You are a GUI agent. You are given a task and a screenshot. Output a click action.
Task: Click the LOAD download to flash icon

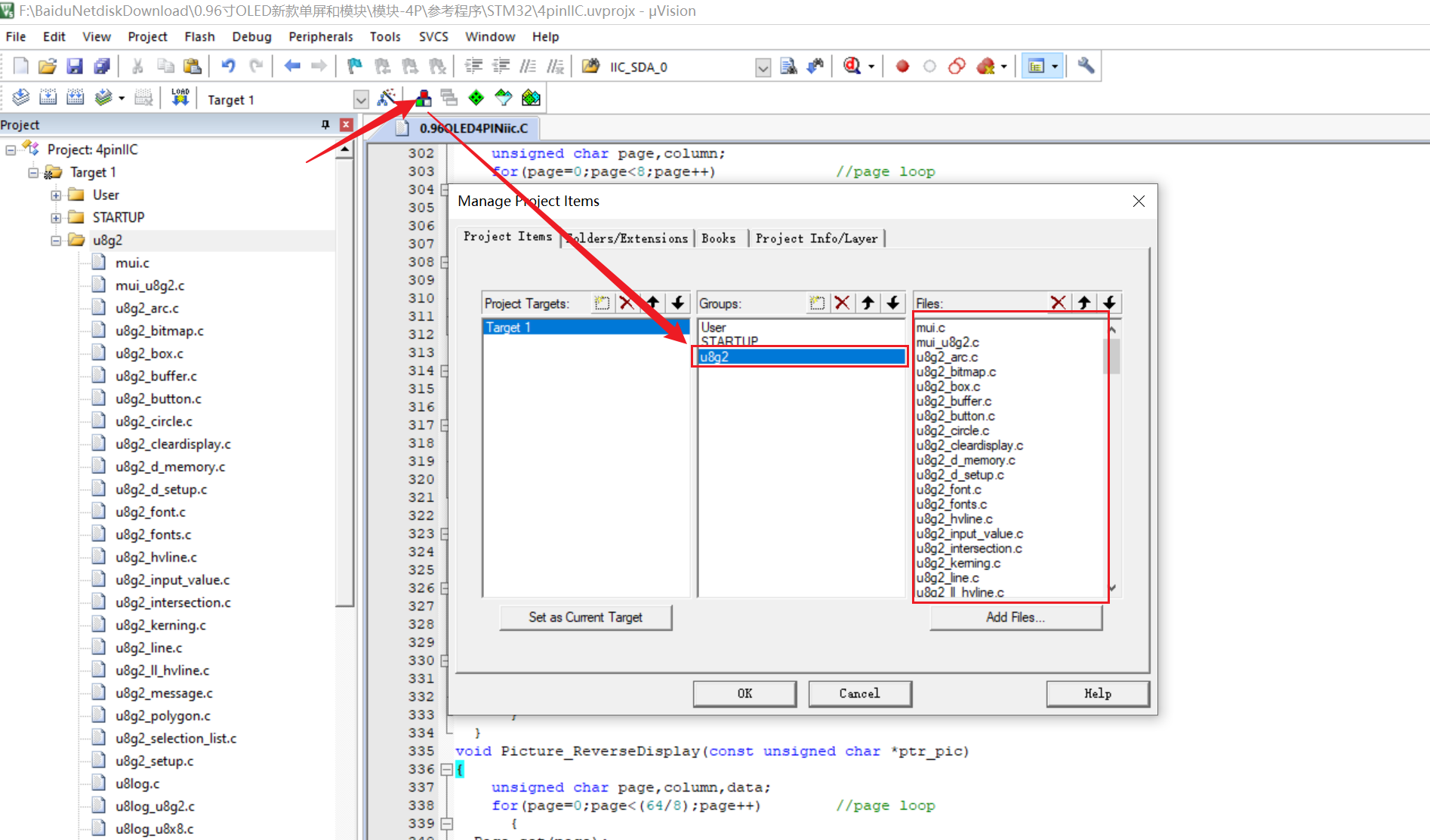pos(180,98)
